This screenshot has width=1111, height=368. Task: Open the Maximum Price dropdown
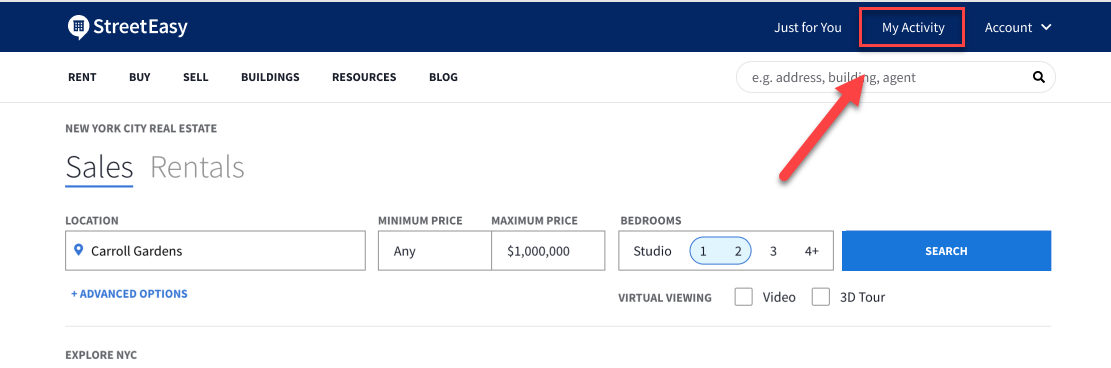[548, 251]
